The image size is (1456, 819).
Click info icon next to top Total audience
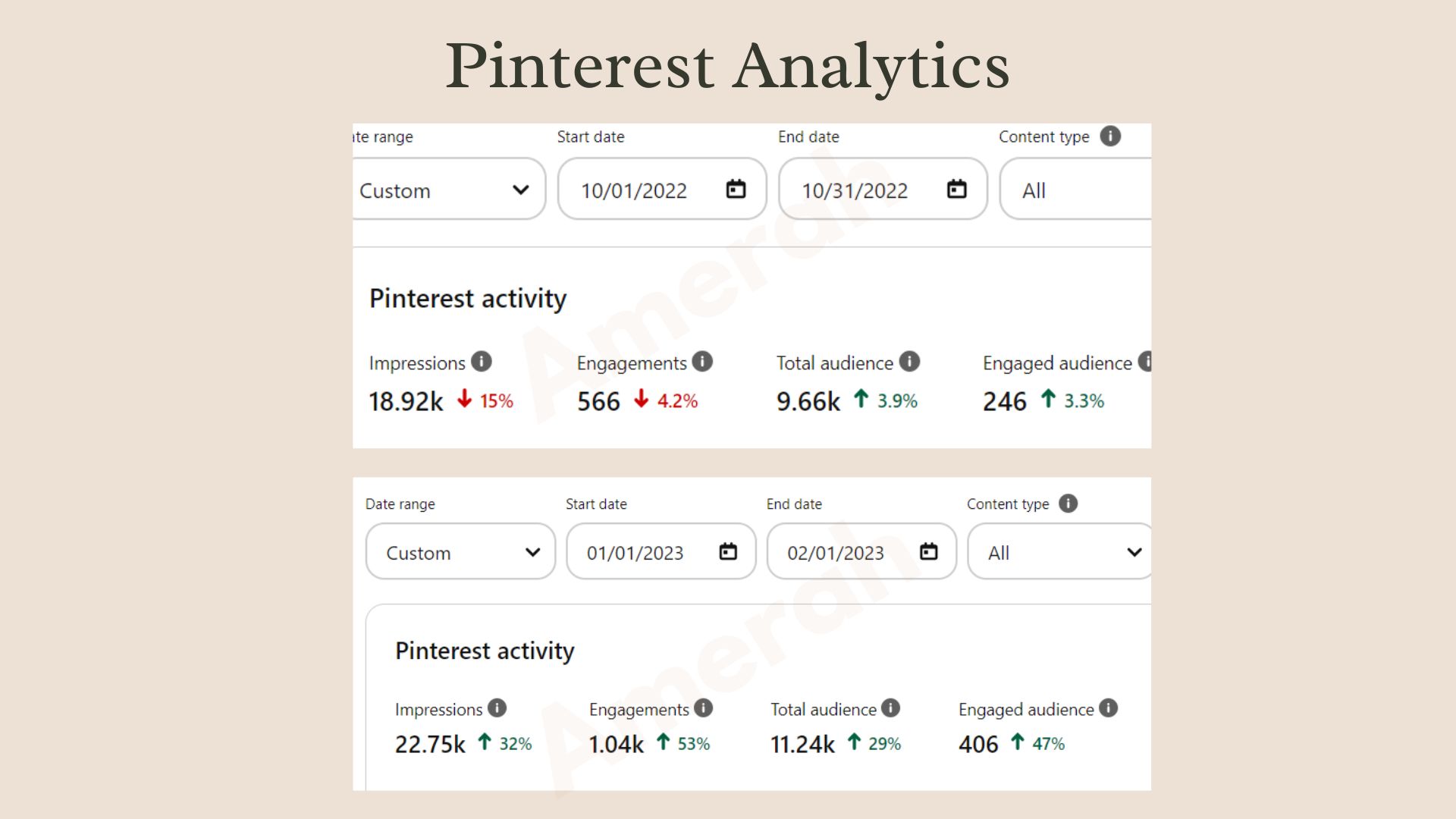point(909,362)
